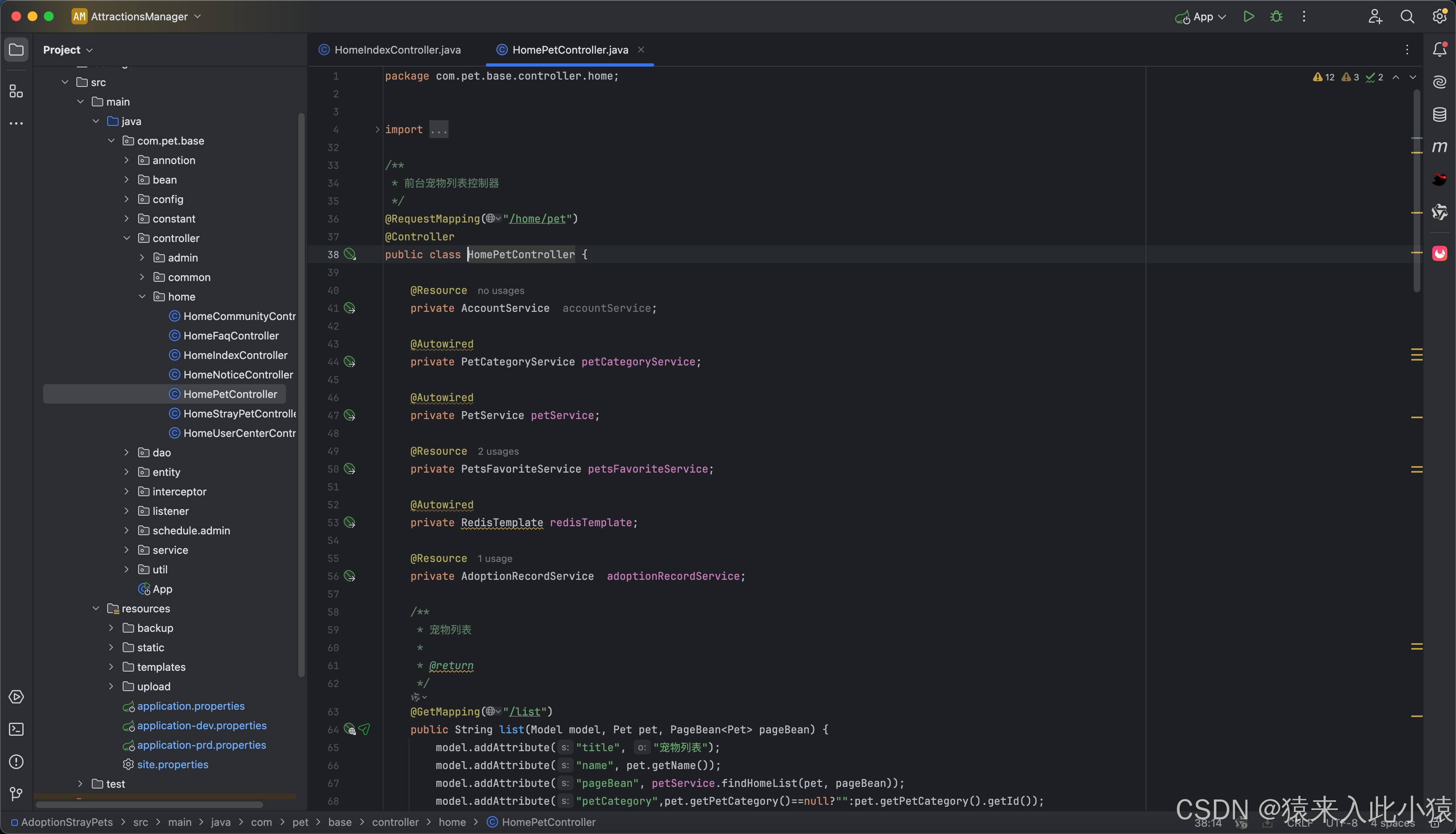Screen dimensions: 1456x834
Task: Click controller breadcrumb in navigation bar
Action: (x=395, y=822)
